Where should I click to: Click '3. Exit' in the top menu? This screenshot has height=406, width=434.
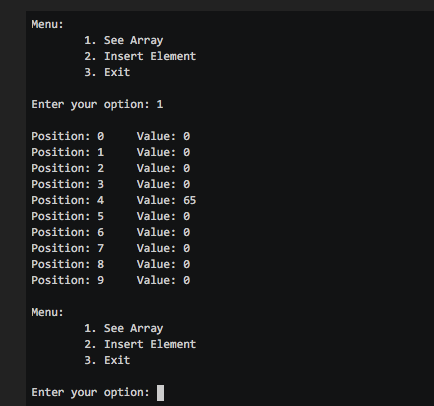(x=107, y=72)
